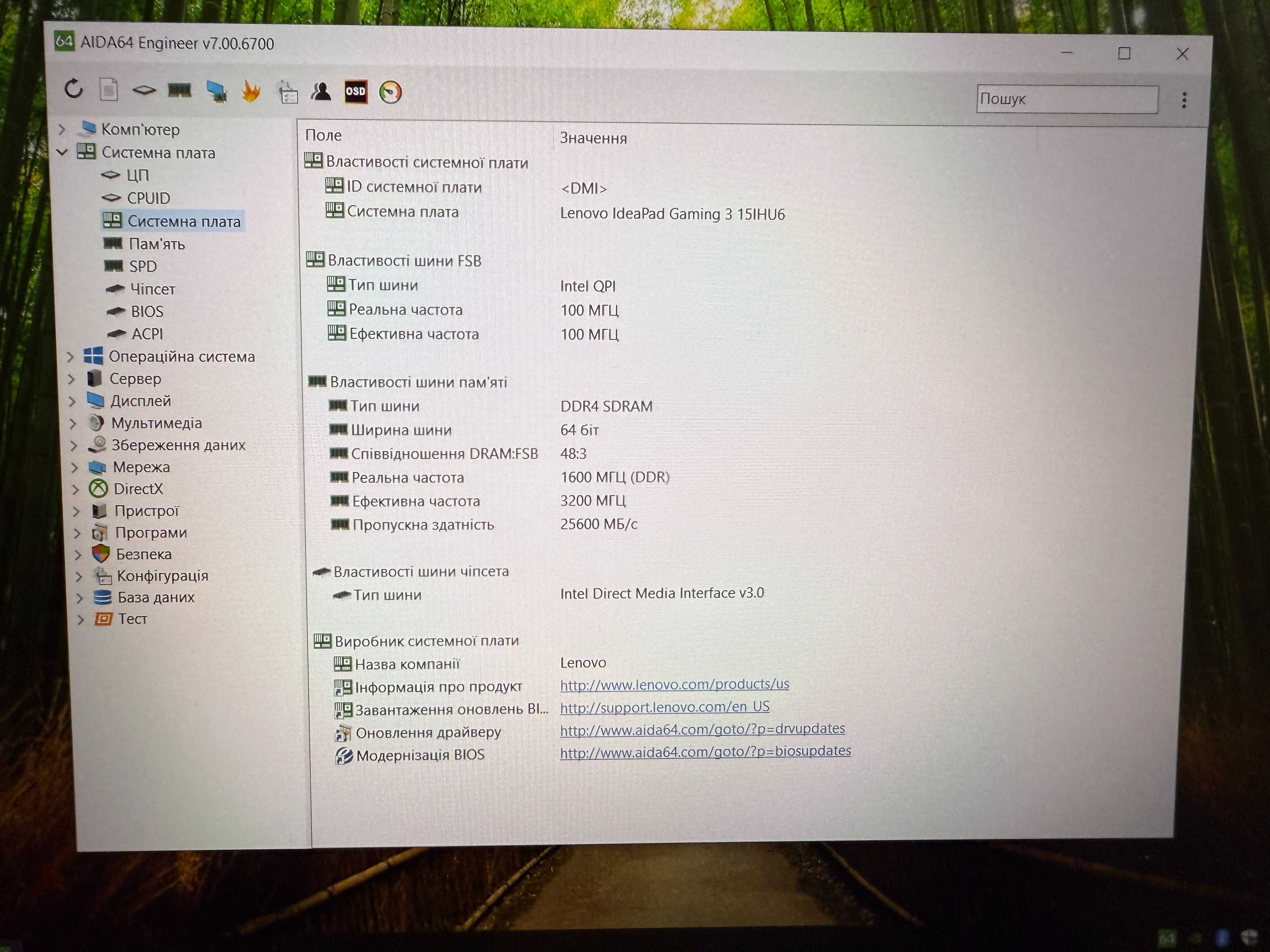
Task: Select the Intel QPI bus type value
Action: pos(588,286)
